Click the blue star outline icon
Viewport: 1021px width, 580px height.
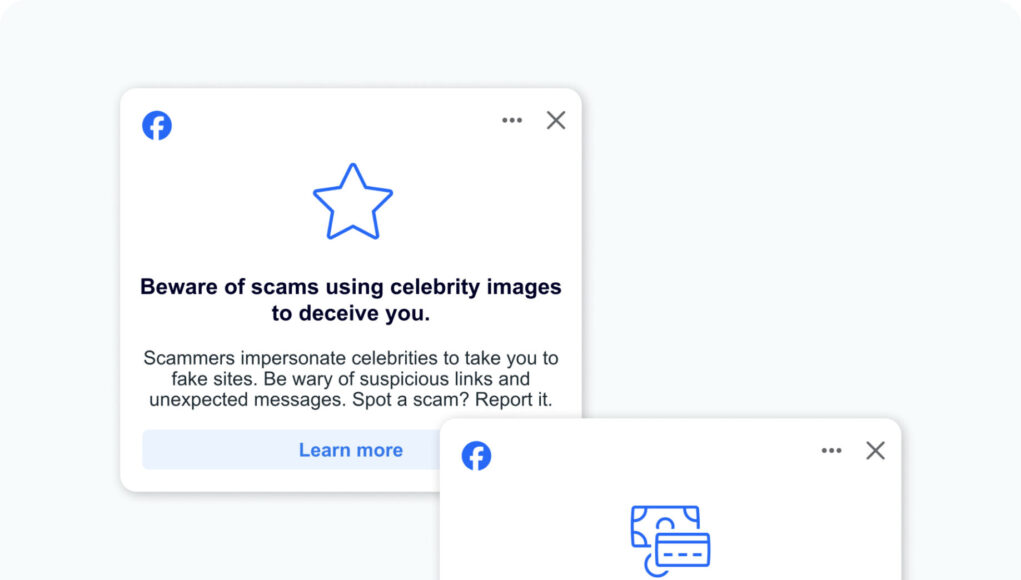353,202
